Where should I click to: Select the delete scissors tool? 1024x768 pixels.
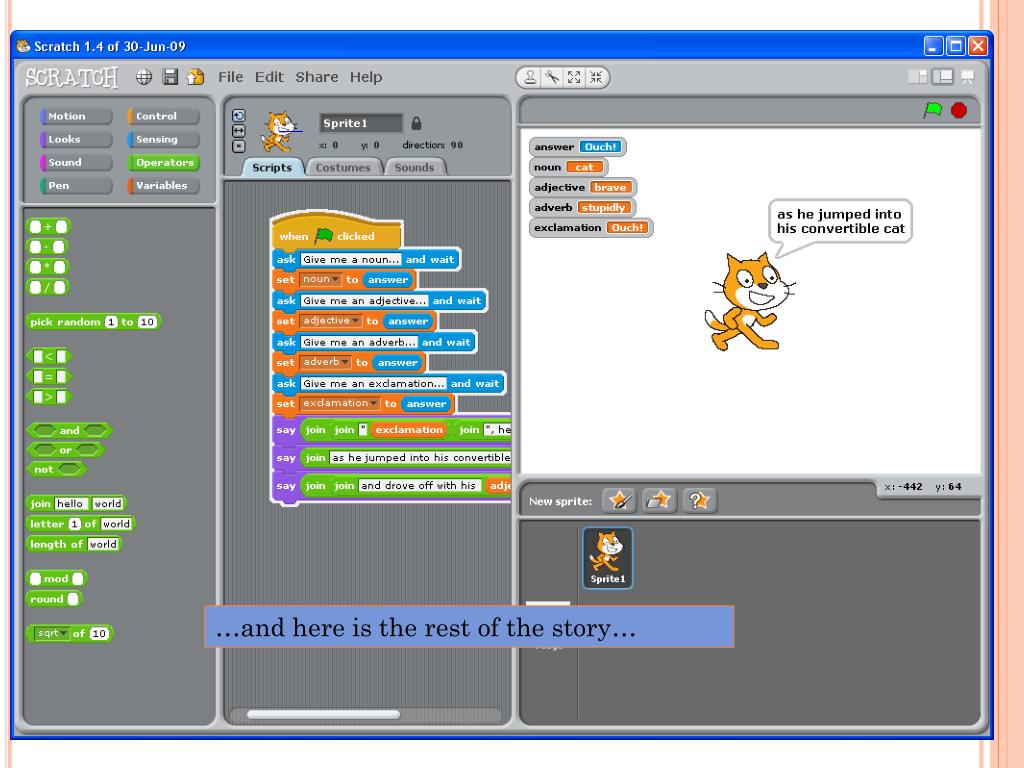[x=552, y=78]
